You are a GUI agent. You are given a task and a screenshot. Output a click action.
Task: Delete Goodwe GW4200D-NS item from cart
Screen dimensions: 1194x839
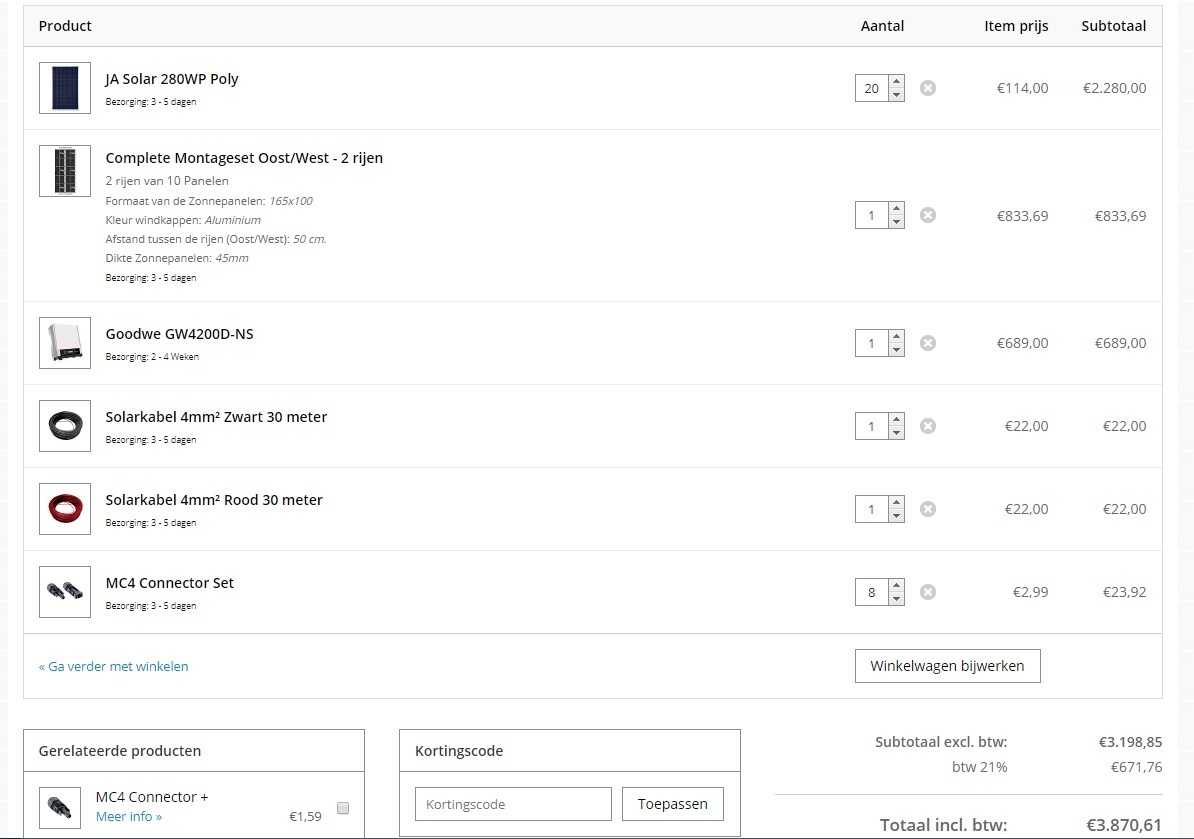point(928,343)
